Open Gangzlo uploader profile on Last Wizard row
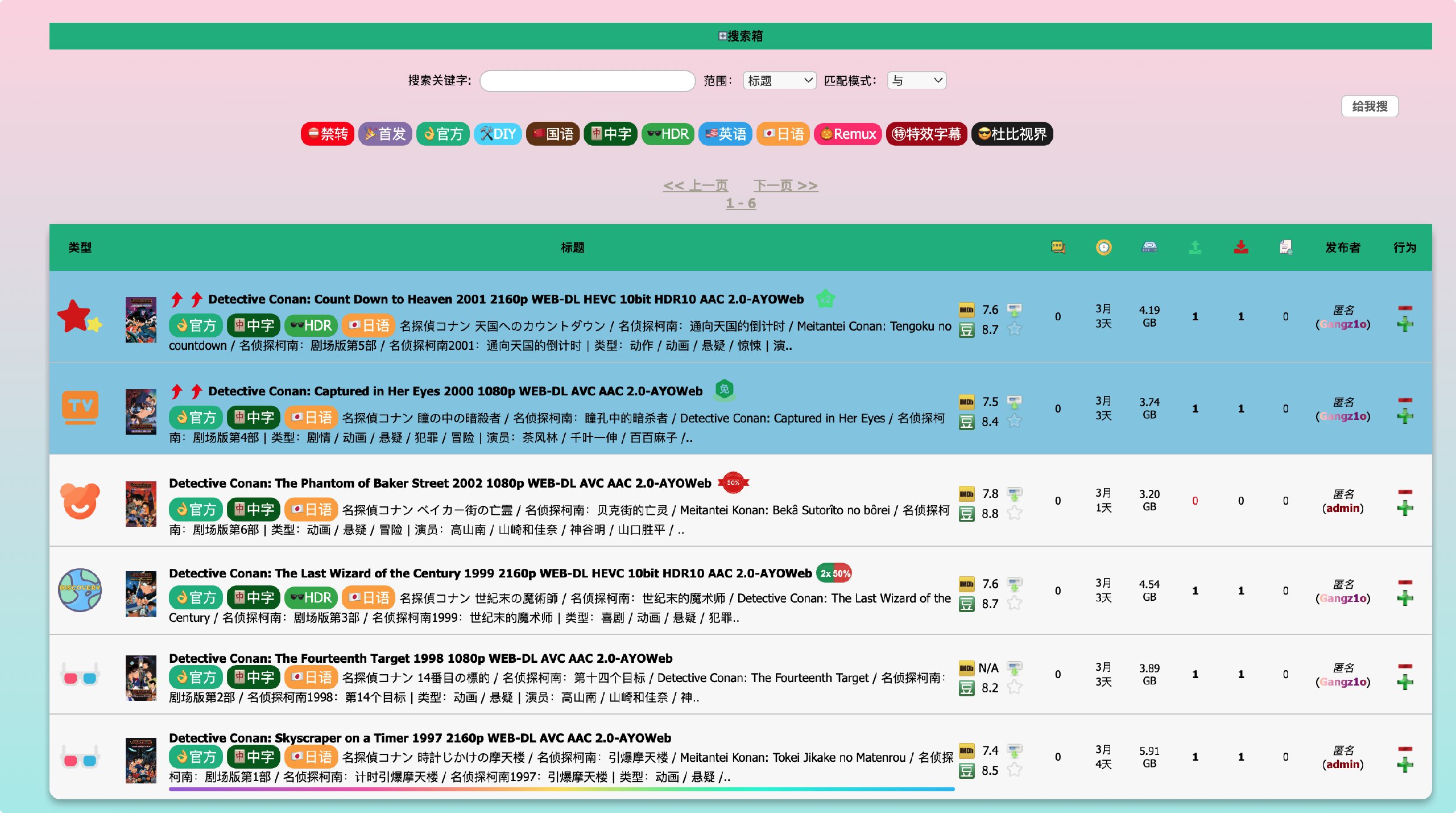1456x813 pixels. [x=1342, y=598]
